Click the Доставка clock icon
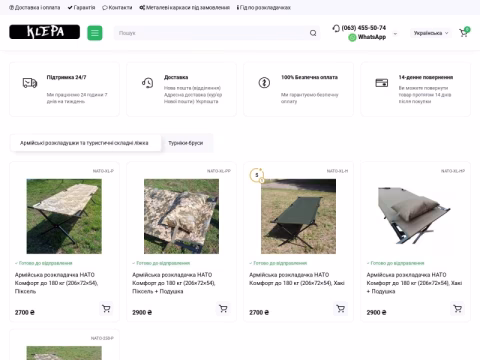The width and height of the screenshot is (480, 360). pos(147,83)
